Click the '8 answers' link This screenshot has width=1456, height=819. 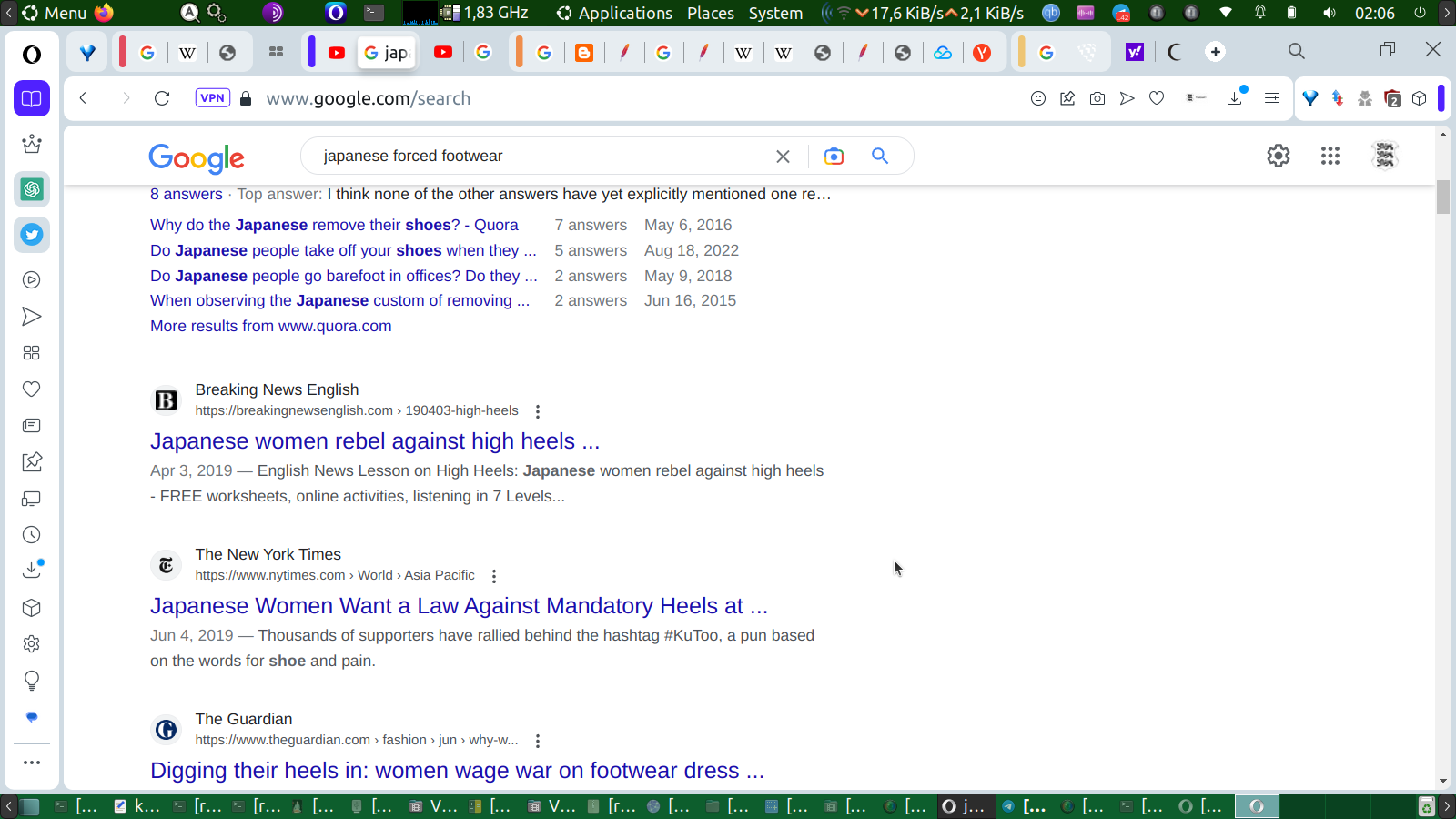click(x=187, y=194)
